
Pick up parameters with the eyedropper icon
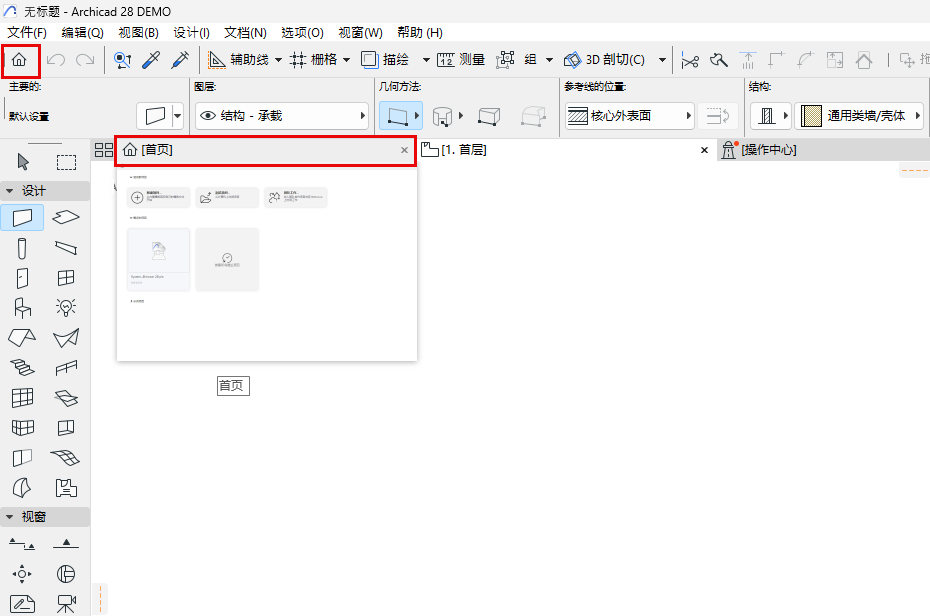click(148, 60)
